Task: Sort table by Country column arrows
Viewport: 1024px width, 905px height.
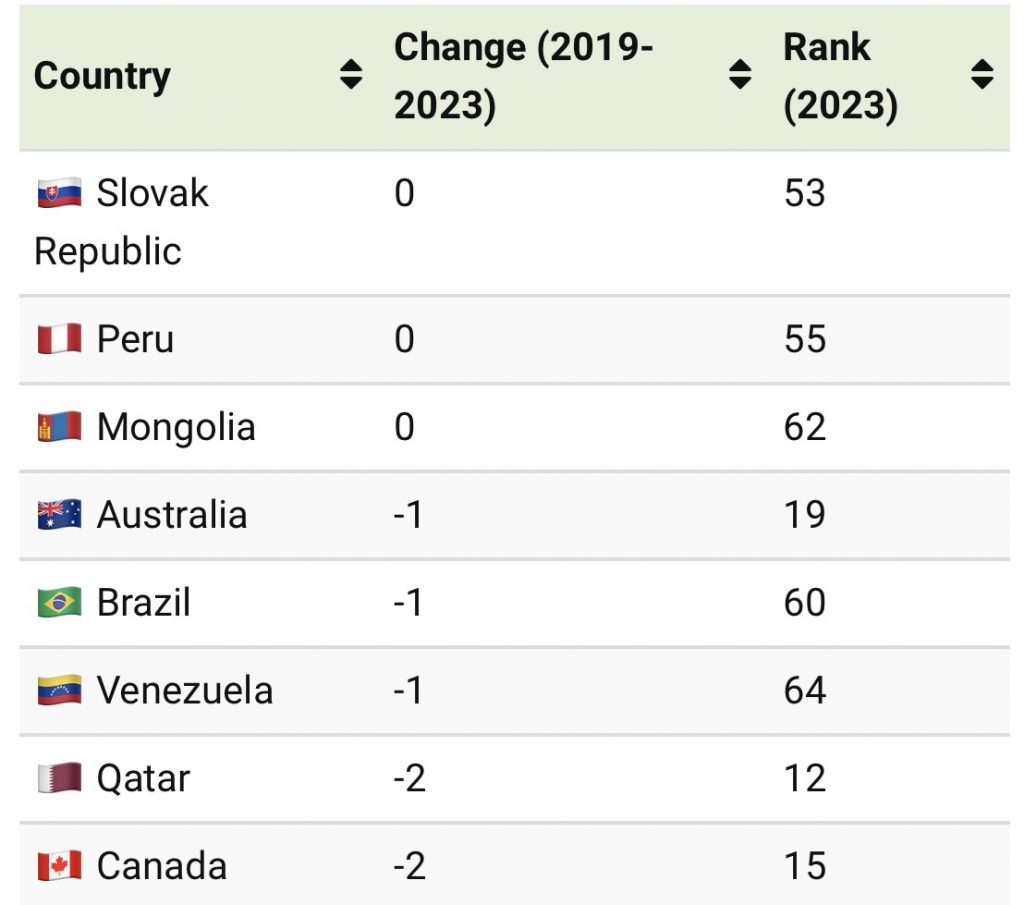Action: [350, 75]
